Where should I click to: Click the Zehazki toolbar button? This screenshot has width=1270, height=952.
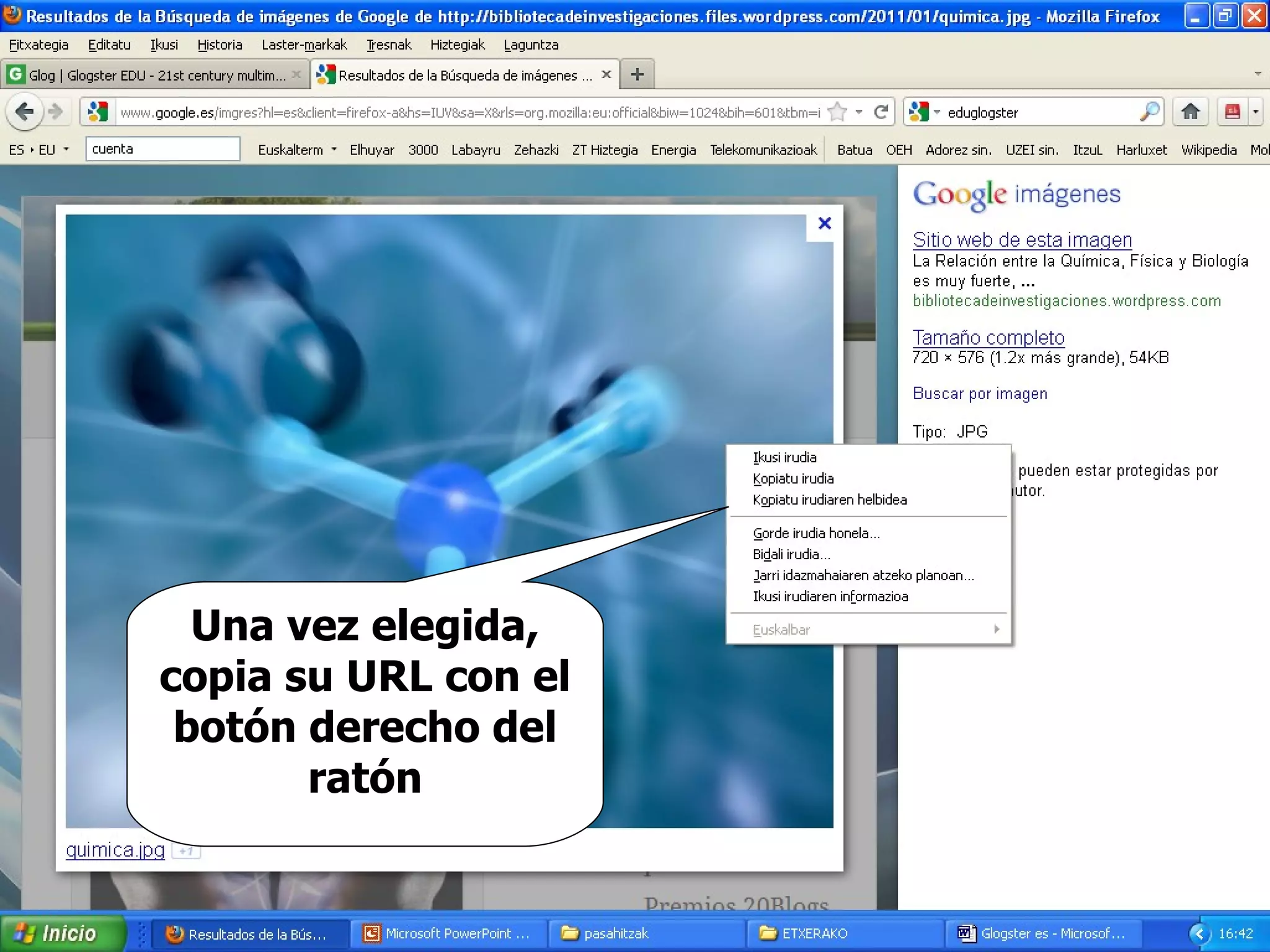pos(536,149)
